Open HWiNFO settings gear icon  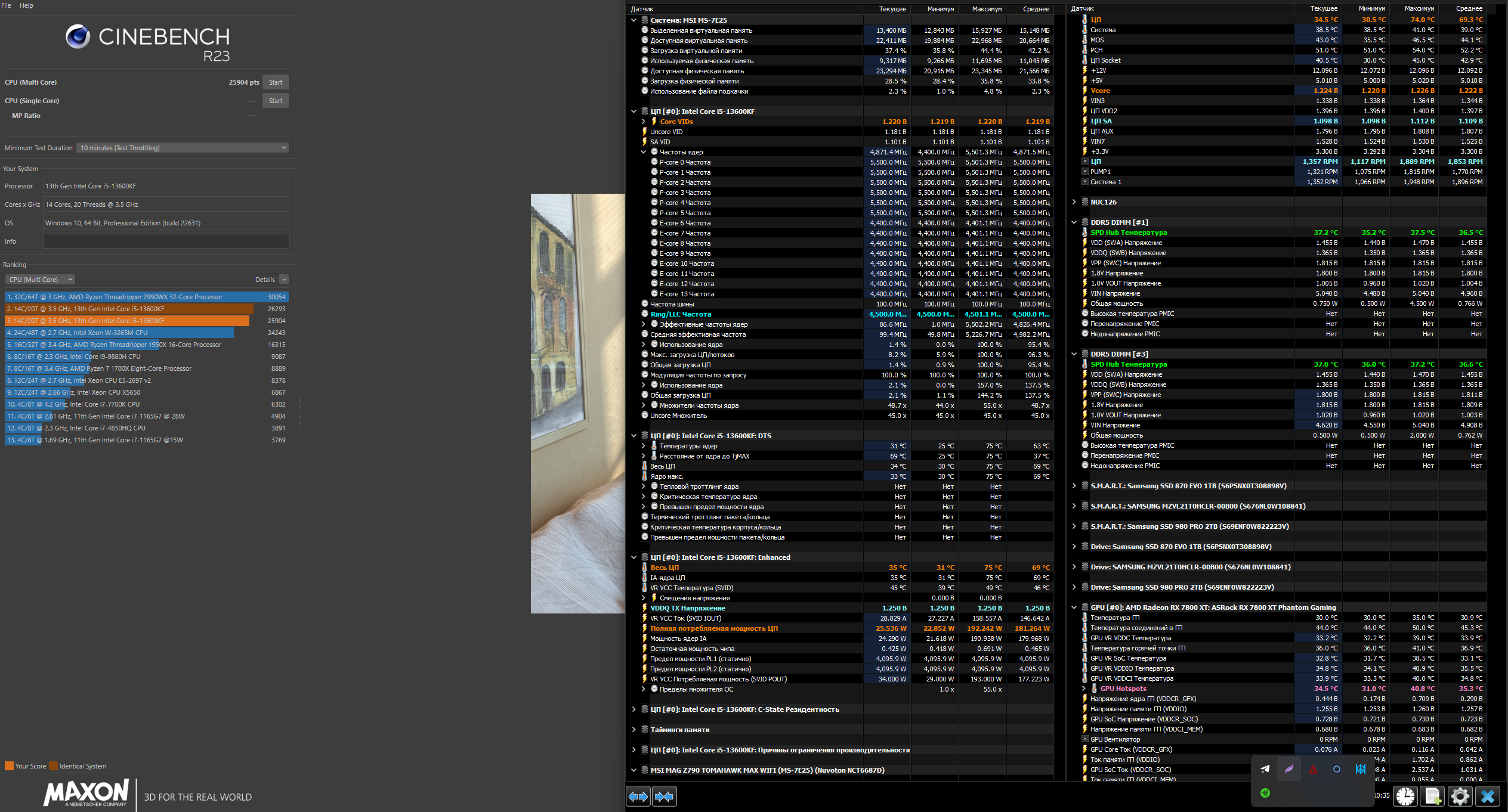coord(1460,796)
